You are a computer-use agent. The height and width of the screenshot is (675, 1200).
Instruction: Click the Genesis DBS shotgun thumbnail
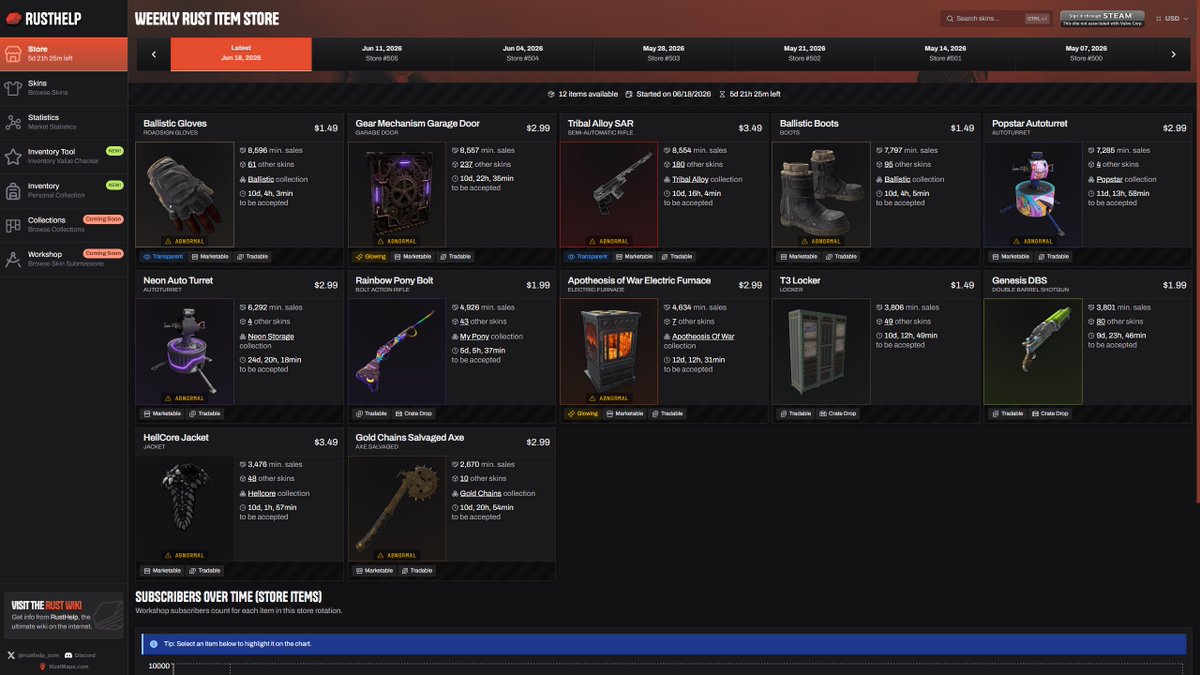[x=1033, y=351]
